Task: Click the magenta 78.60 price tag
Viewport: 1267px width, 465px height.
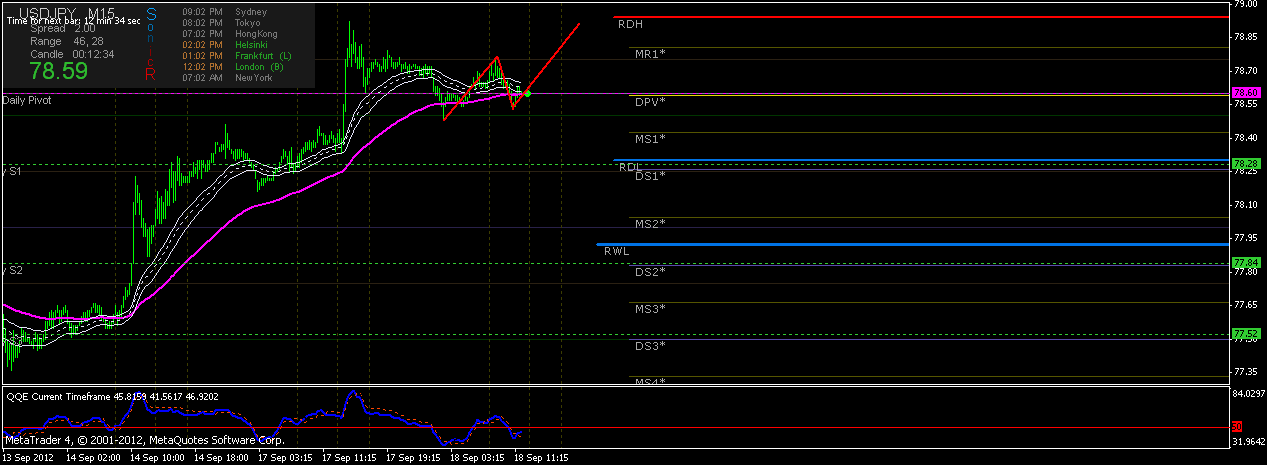Action: pyautogui.click(x=1245, y=92)
